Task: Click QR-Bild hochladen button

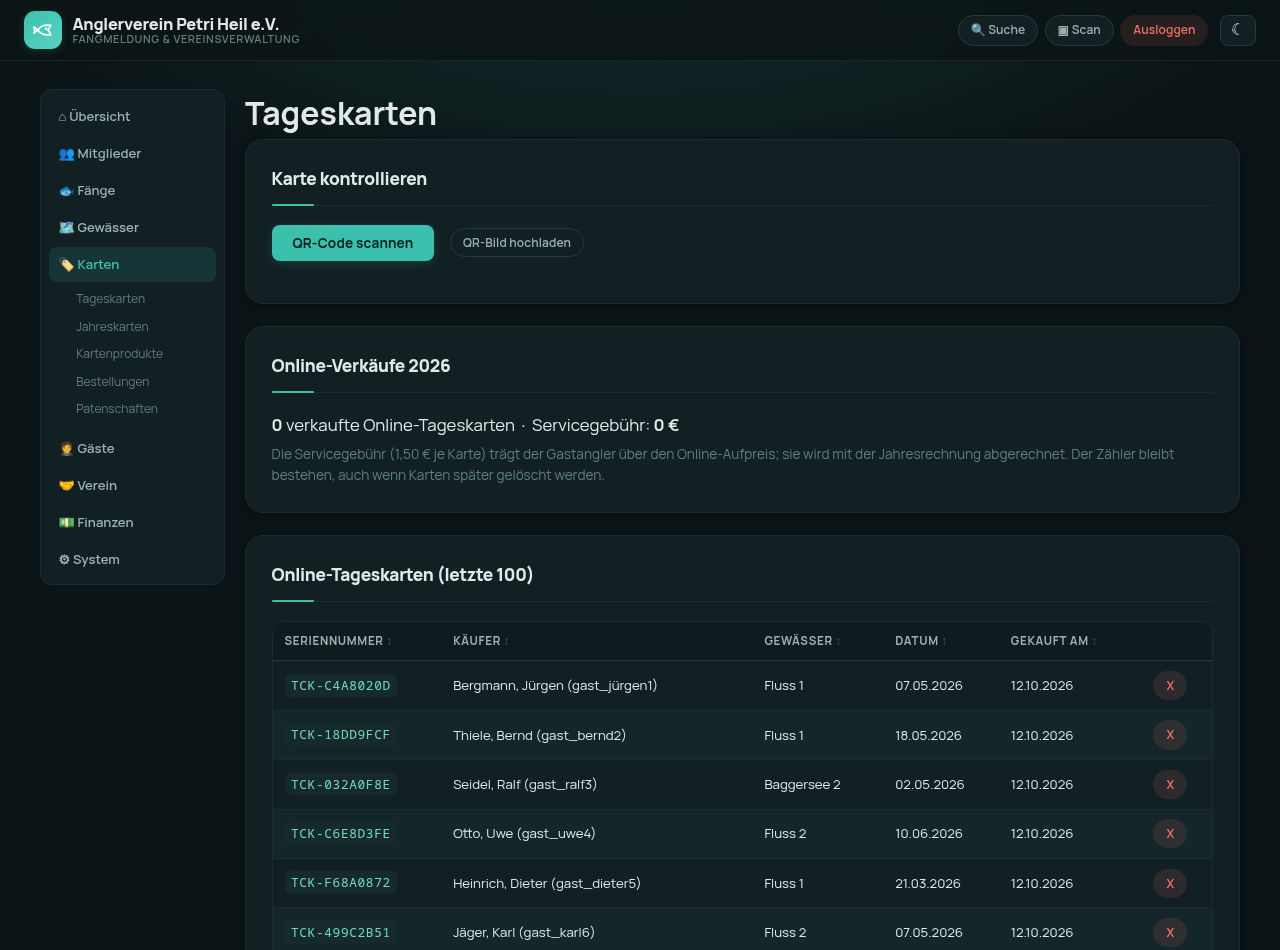Action: coord(516,243)
